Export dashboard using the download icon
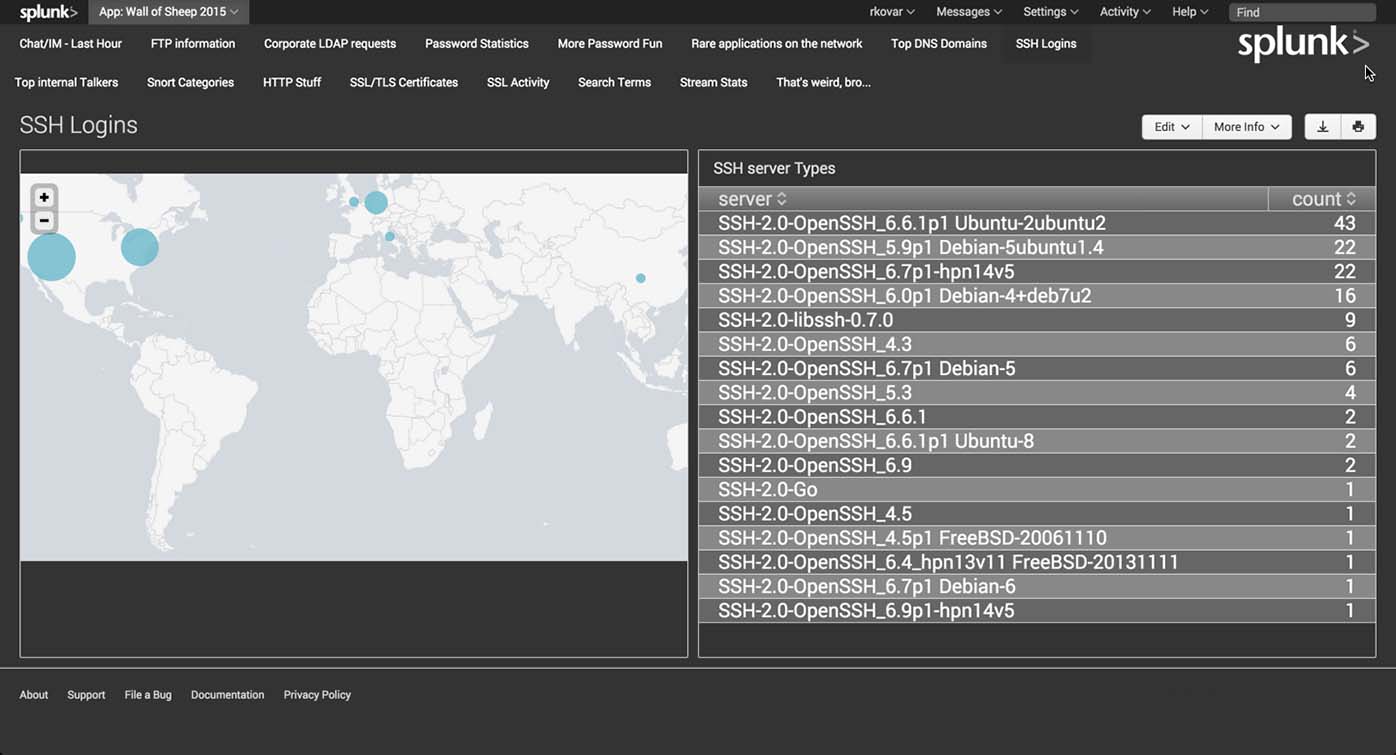The image size is (1396, 755). pyautogui.click(x=1322, y=127)
